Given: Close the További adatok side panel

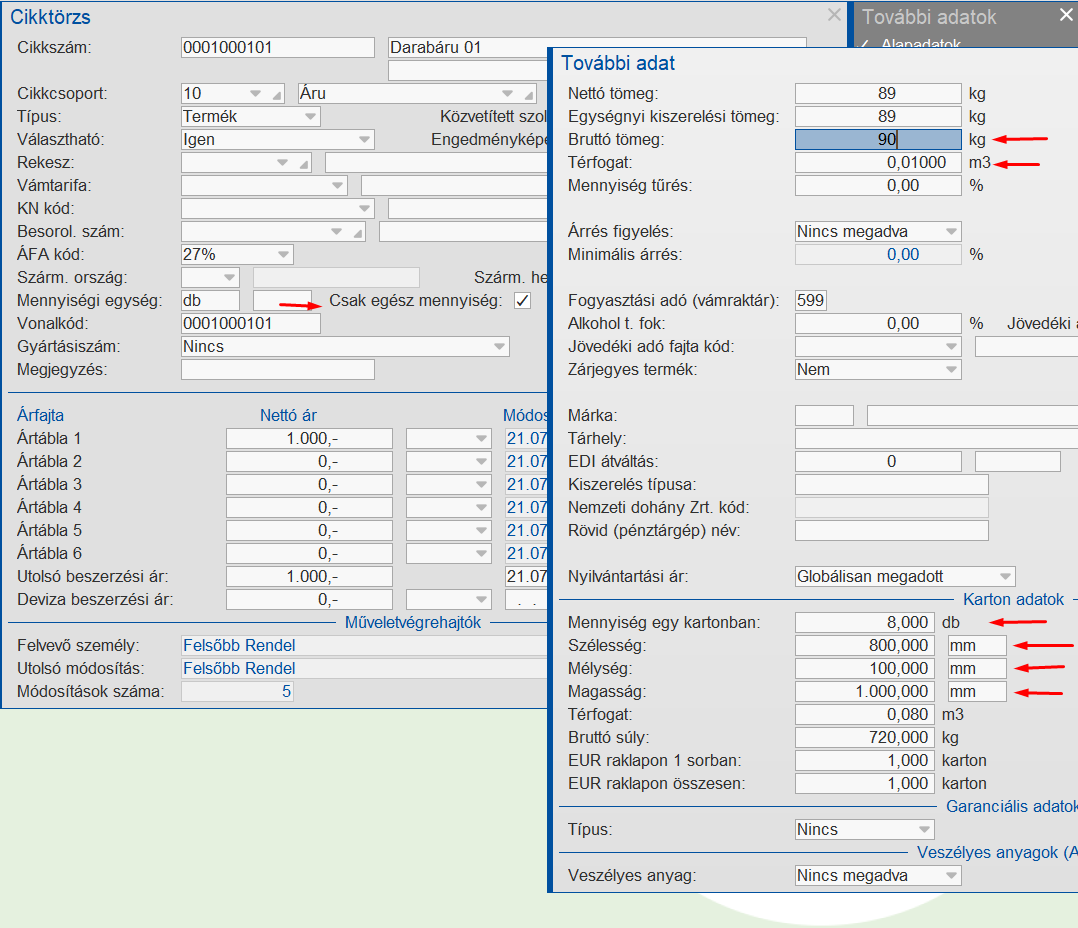Looking at the screenshot, I should click(1065, 15).
